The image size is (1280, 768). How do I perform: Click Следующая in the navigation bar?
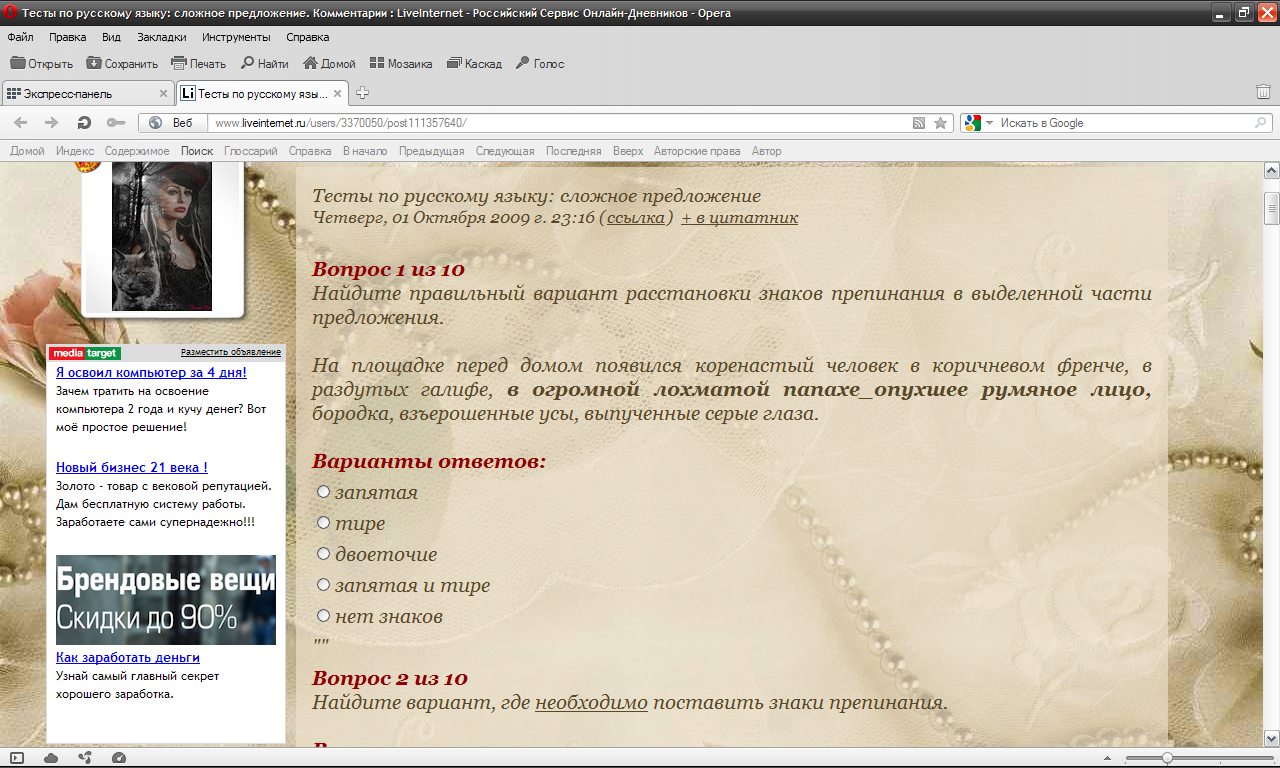pos(505,151)
